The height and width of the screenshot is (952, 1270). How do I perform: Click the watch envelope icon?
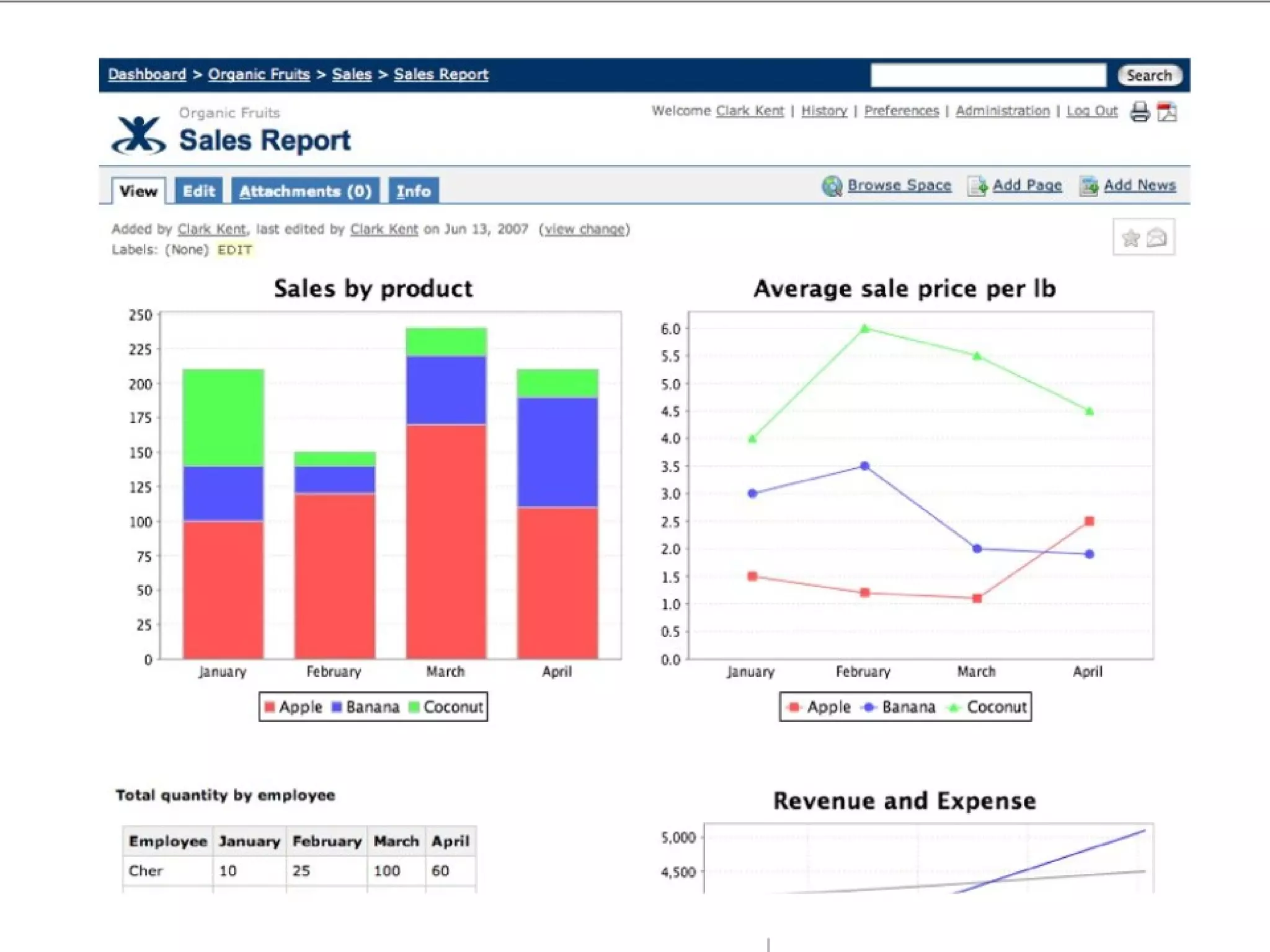(x=1157, y=238)
